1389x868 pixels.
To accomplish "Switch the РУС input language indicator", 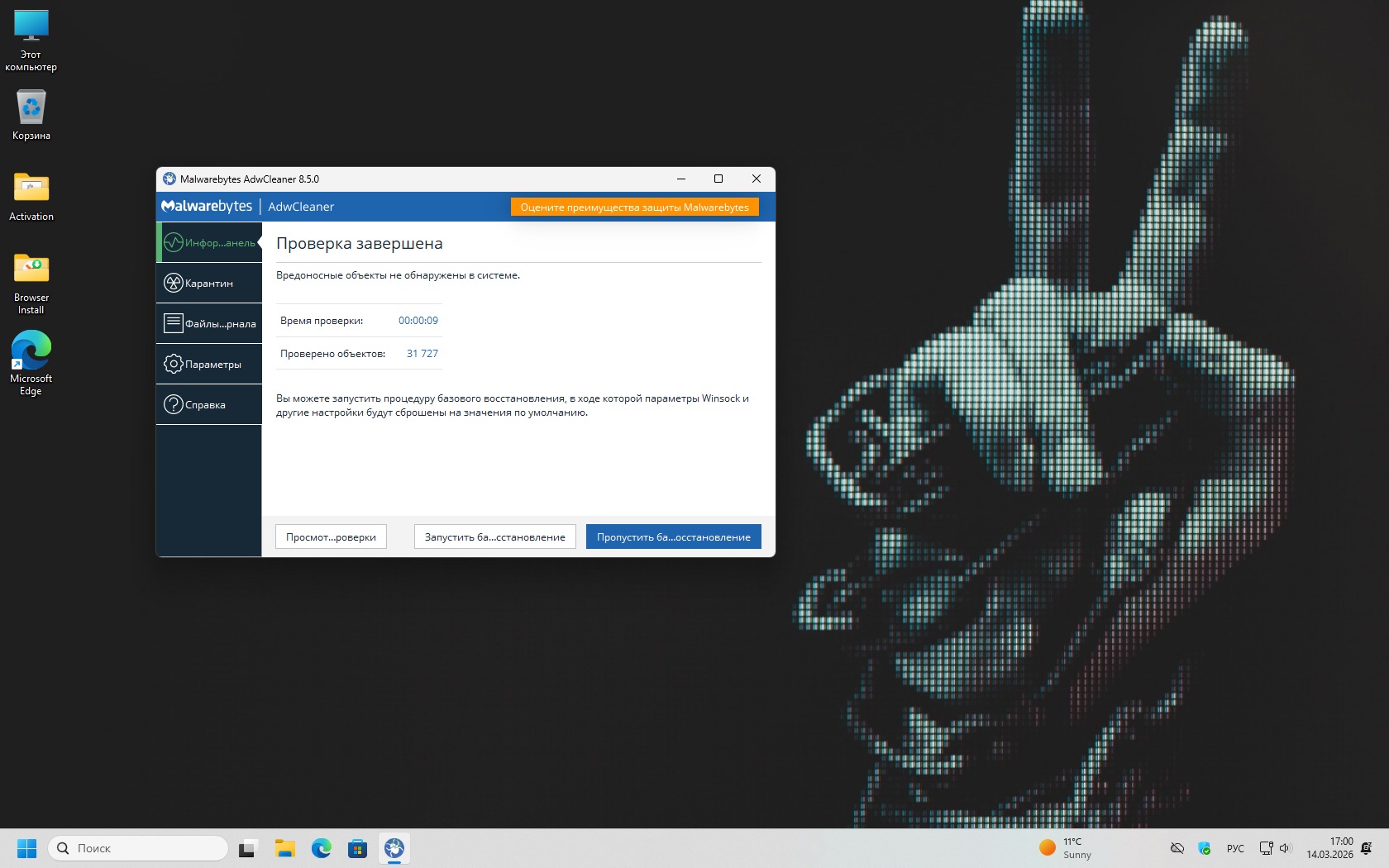I will click(x=1235, y=848).
